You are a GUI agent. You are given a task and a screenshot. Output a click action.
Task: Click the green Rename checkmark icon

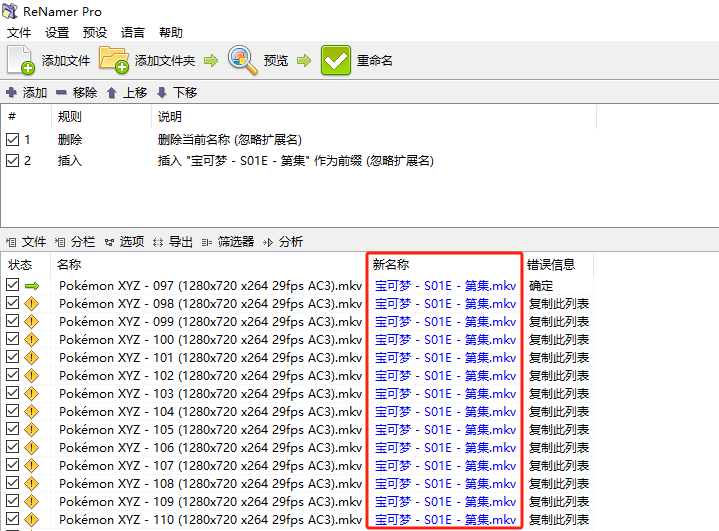click(336, 60)
